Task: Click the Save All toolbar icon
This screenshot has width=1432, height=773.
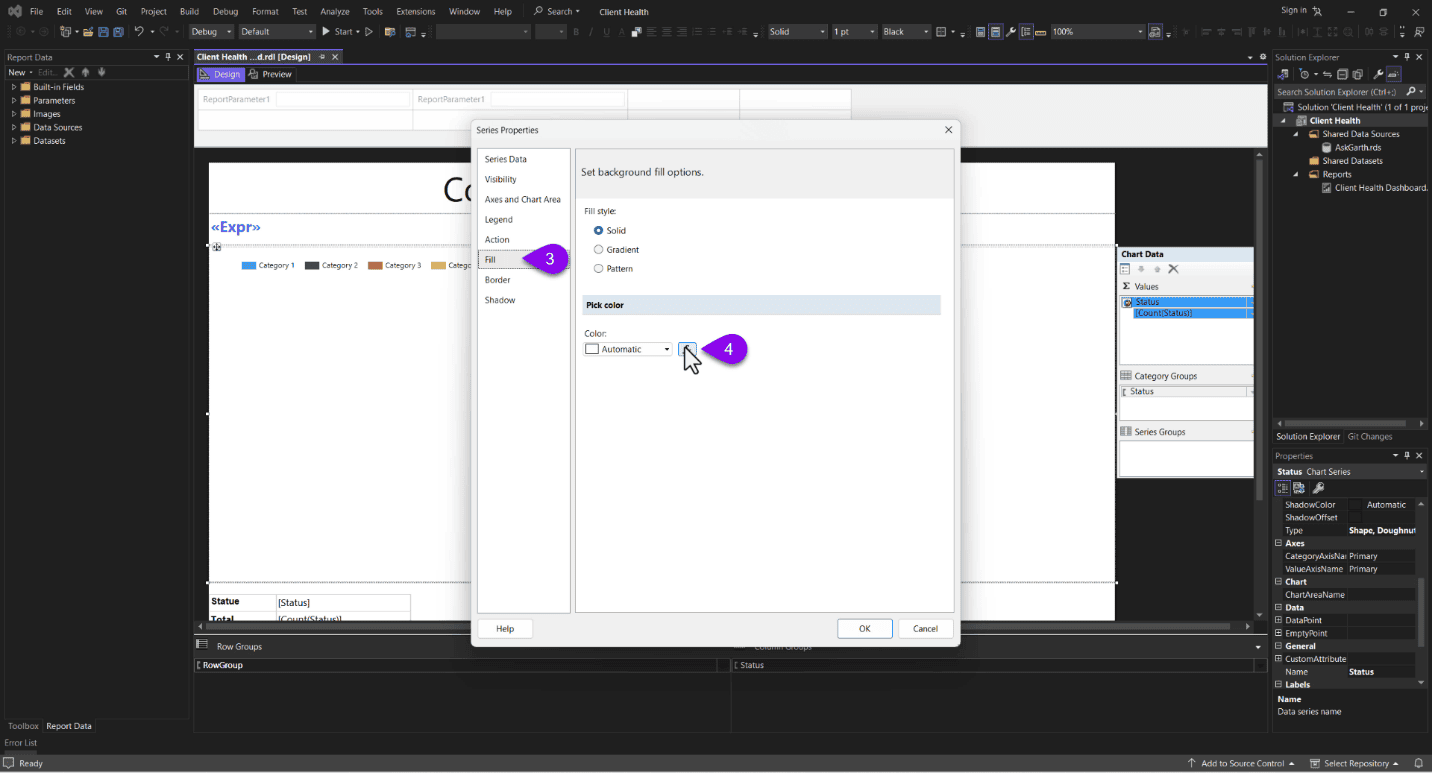Action: 118,32
